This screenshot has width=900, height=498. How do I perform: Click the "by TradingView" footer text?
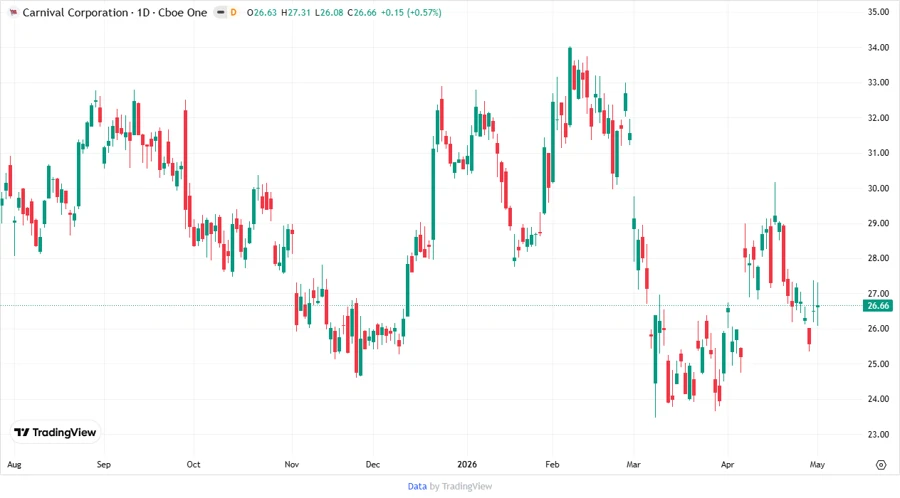pyautogui.click(x=461, y=487)
